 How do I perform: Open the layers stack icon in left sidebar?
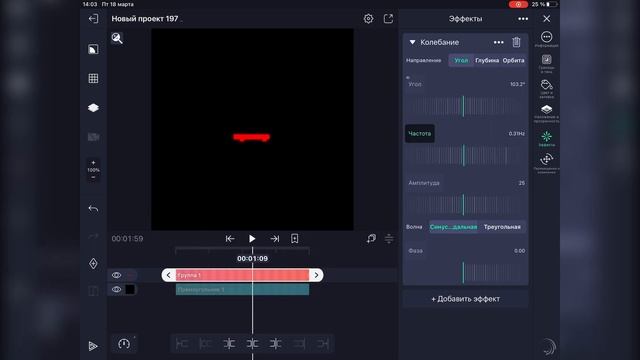coord(93,108)
